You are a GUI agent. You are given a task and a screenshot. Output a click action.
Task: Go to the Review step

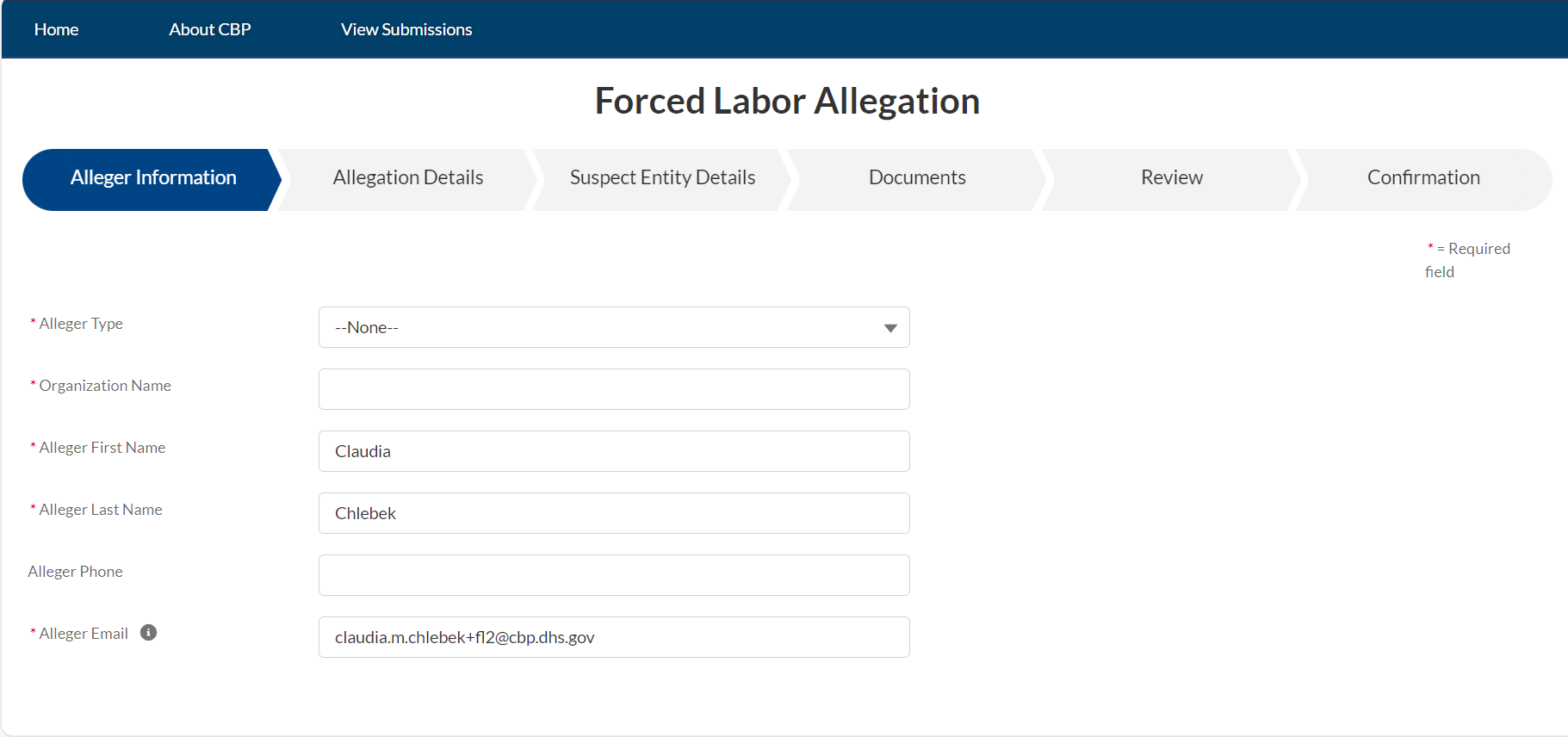coord(1171,178)
